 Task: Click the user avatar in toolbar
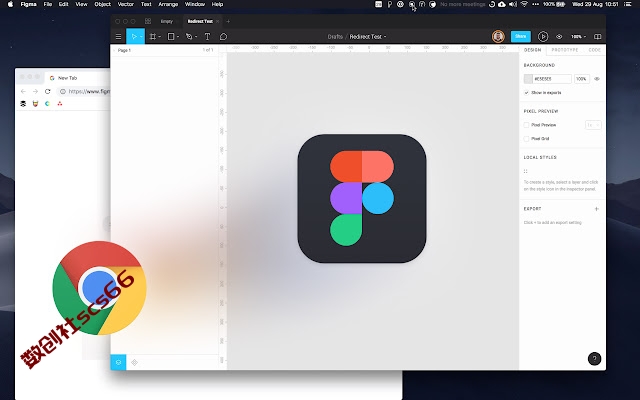tap(498, 36)
